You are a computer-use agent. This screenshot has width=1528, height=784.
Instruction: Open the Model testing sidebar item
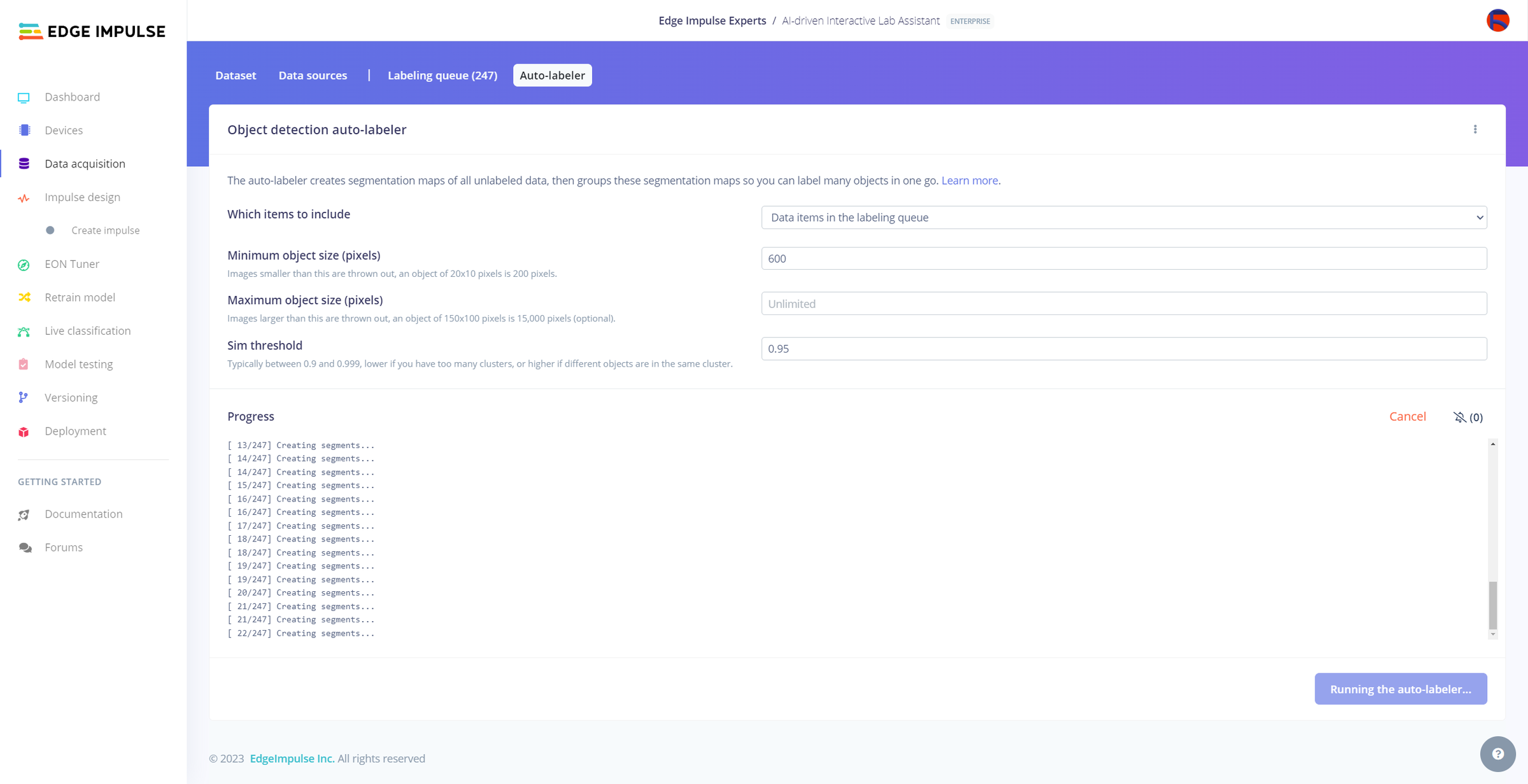pos(78,364)
